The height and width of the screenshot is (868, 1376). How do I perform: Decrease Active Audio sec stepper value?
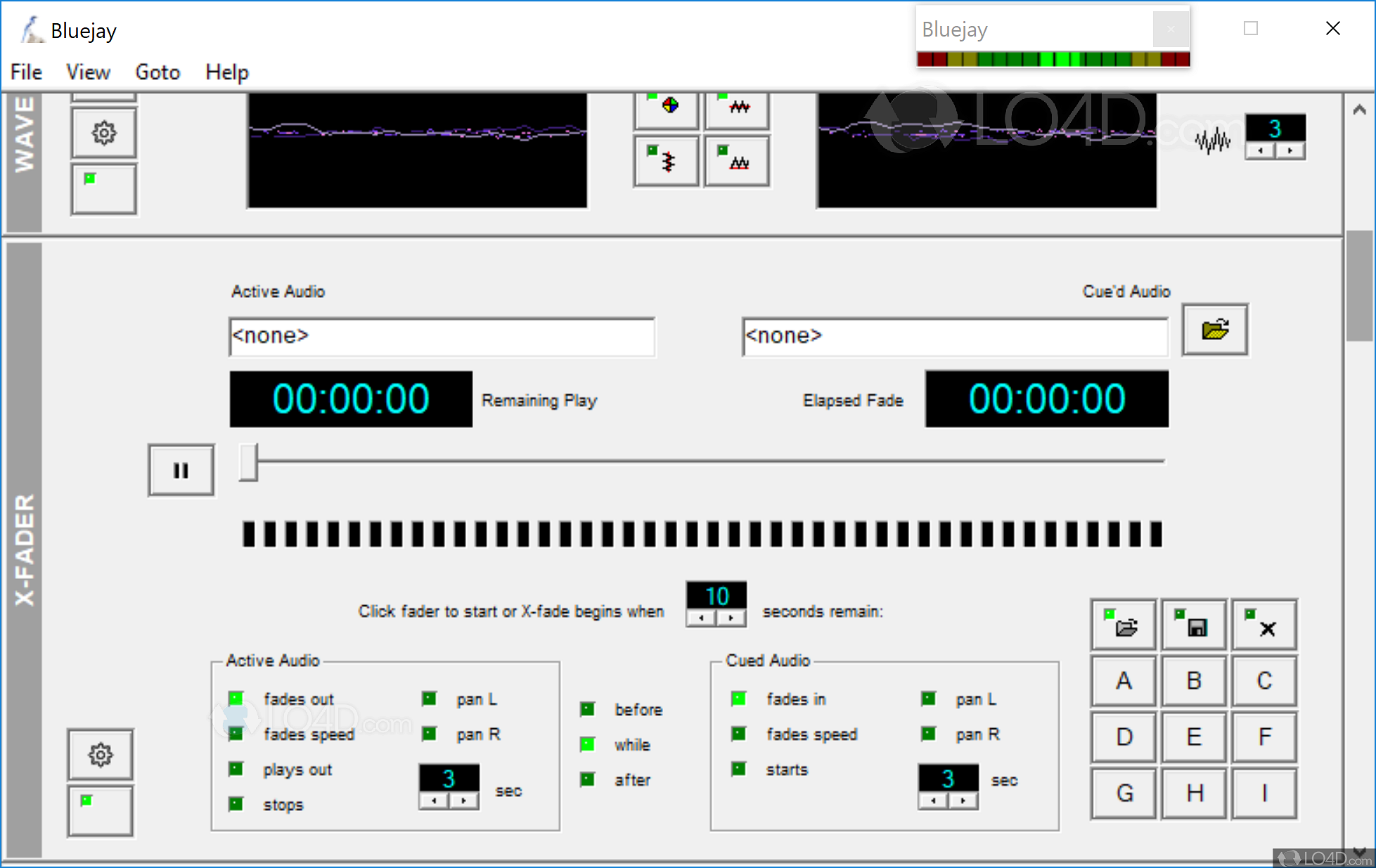[x=434, y=801]
